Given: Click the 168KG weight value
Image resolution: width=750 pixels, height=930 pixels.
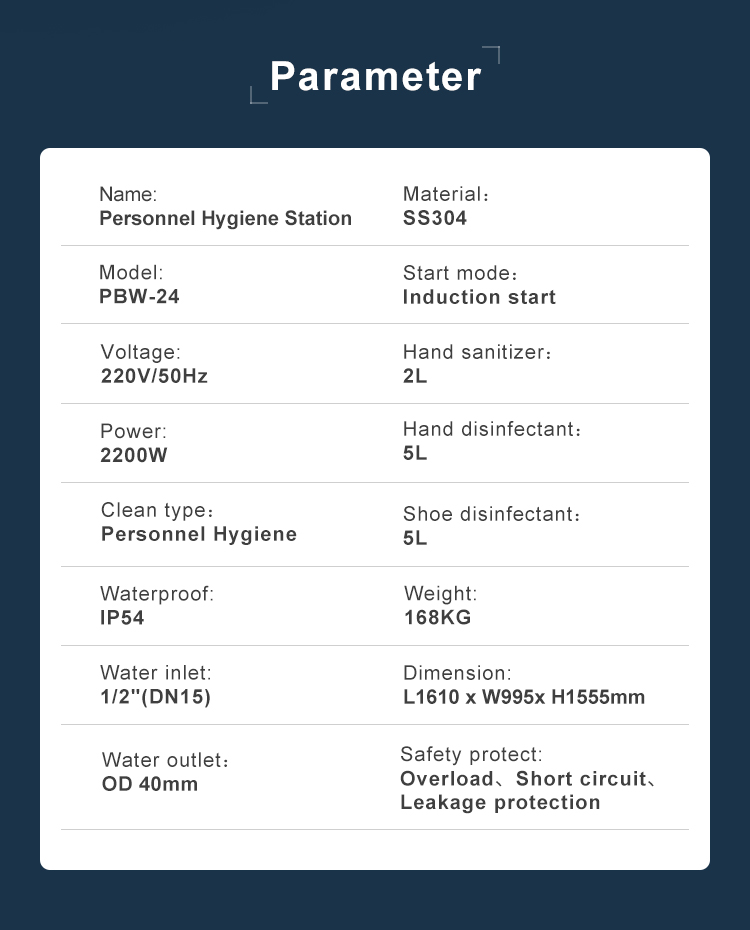Looking at the screenshot, I should pos(438,617).
